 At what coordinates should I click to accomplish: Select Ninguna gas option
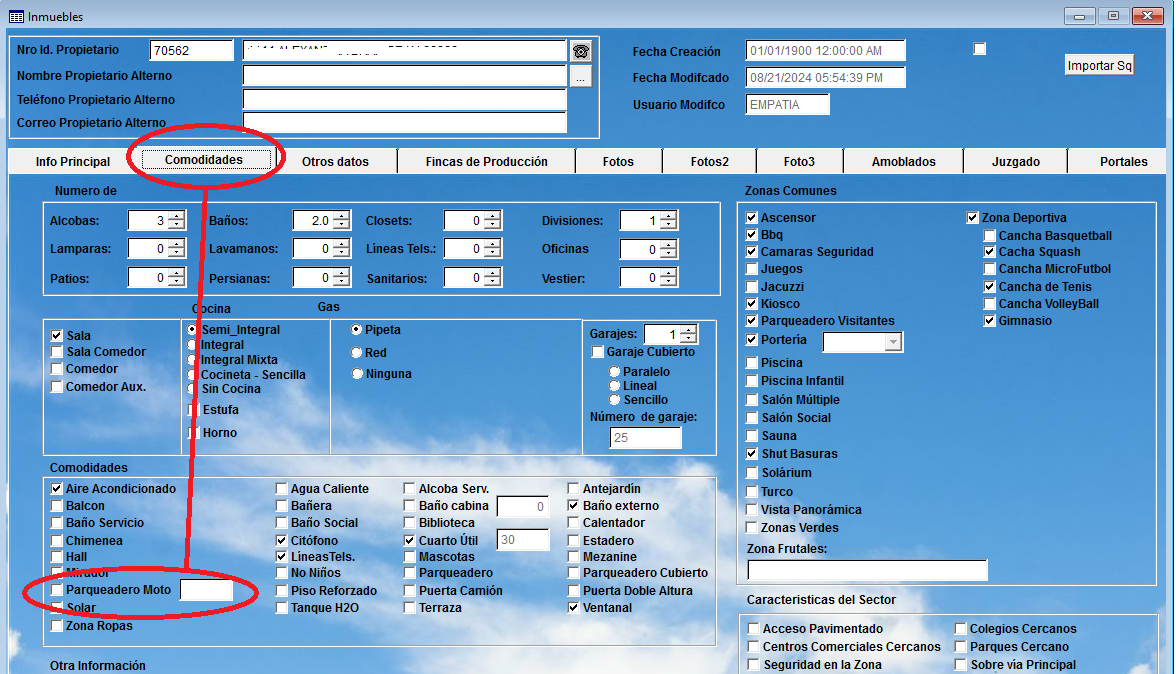point(357,373)
